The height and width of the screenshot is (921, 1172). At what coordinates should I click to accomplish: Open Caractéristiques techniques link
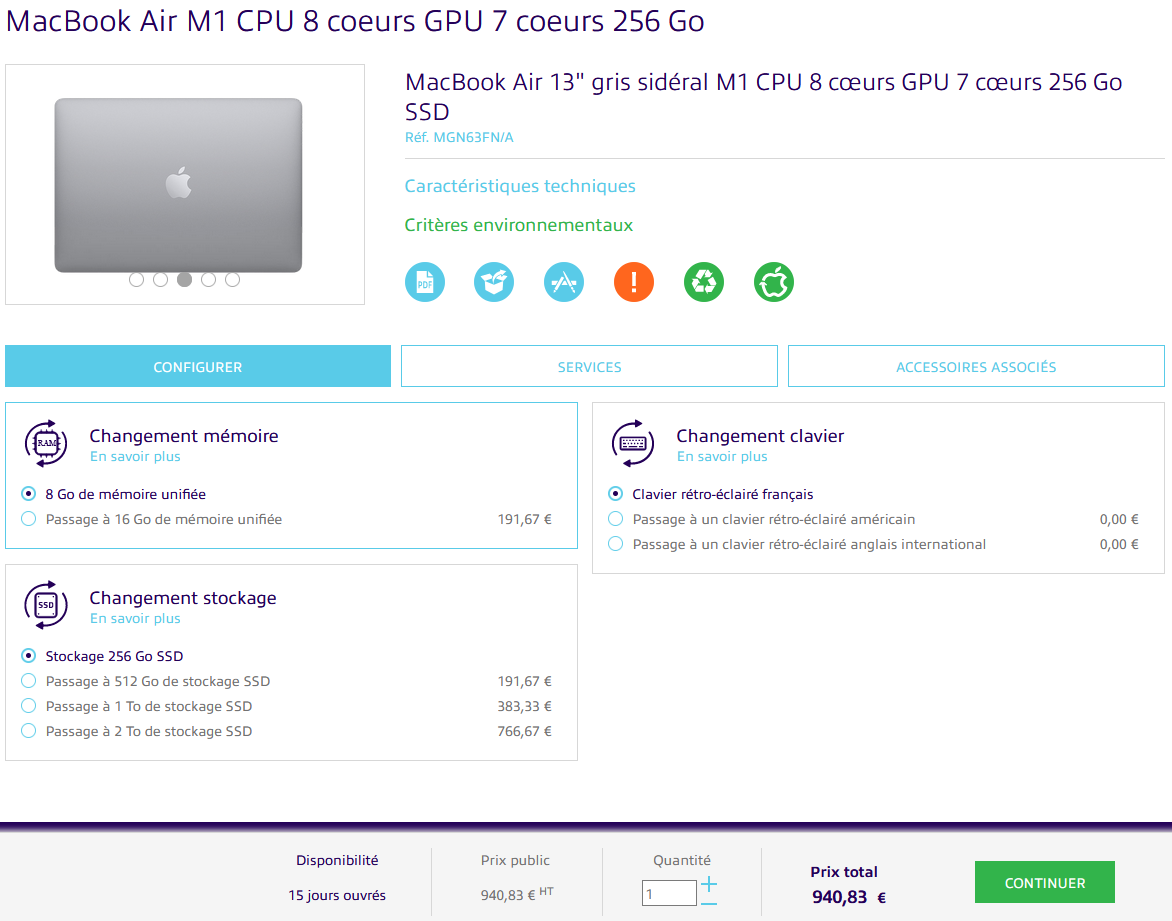(519, 185)
